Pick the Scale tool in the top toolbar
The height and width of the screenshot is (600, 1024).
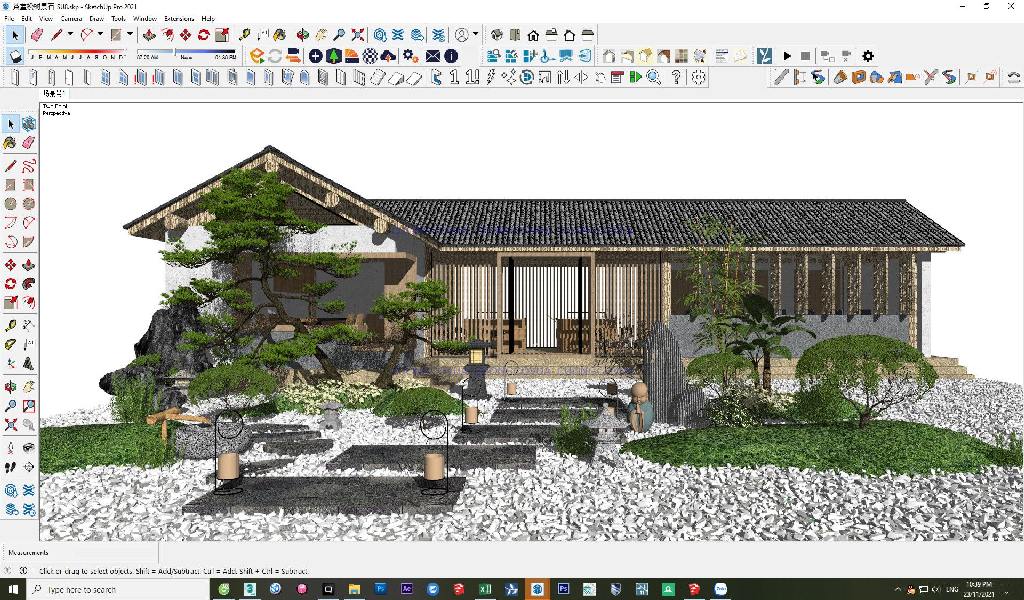[x=220, y=35]
